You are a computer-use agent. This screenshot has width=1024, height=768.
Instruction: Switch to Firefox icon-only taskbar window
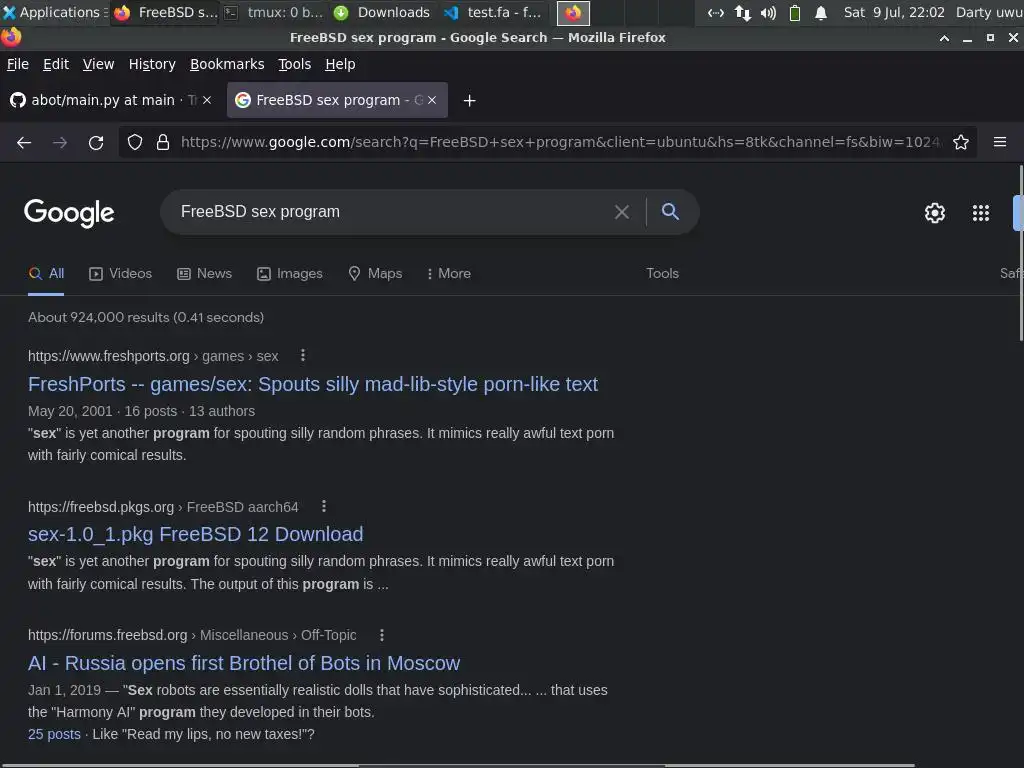[573, 13]
